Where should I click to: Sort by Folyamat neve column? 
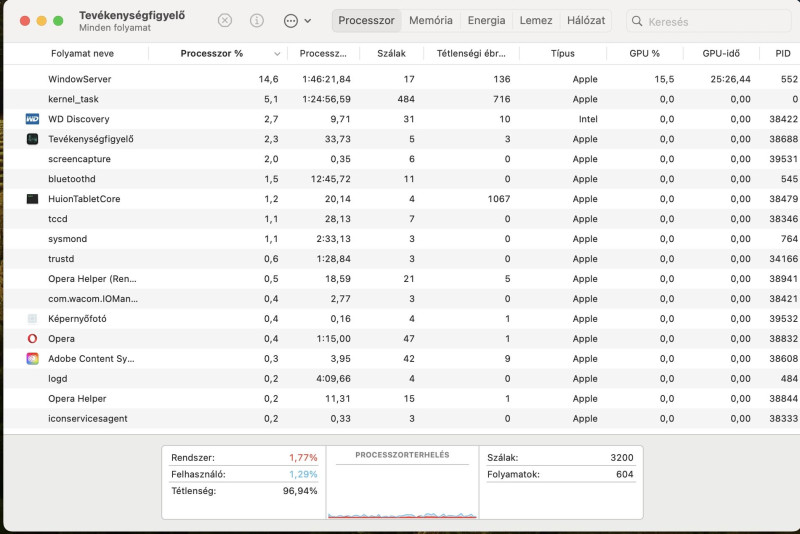(82, 54)
